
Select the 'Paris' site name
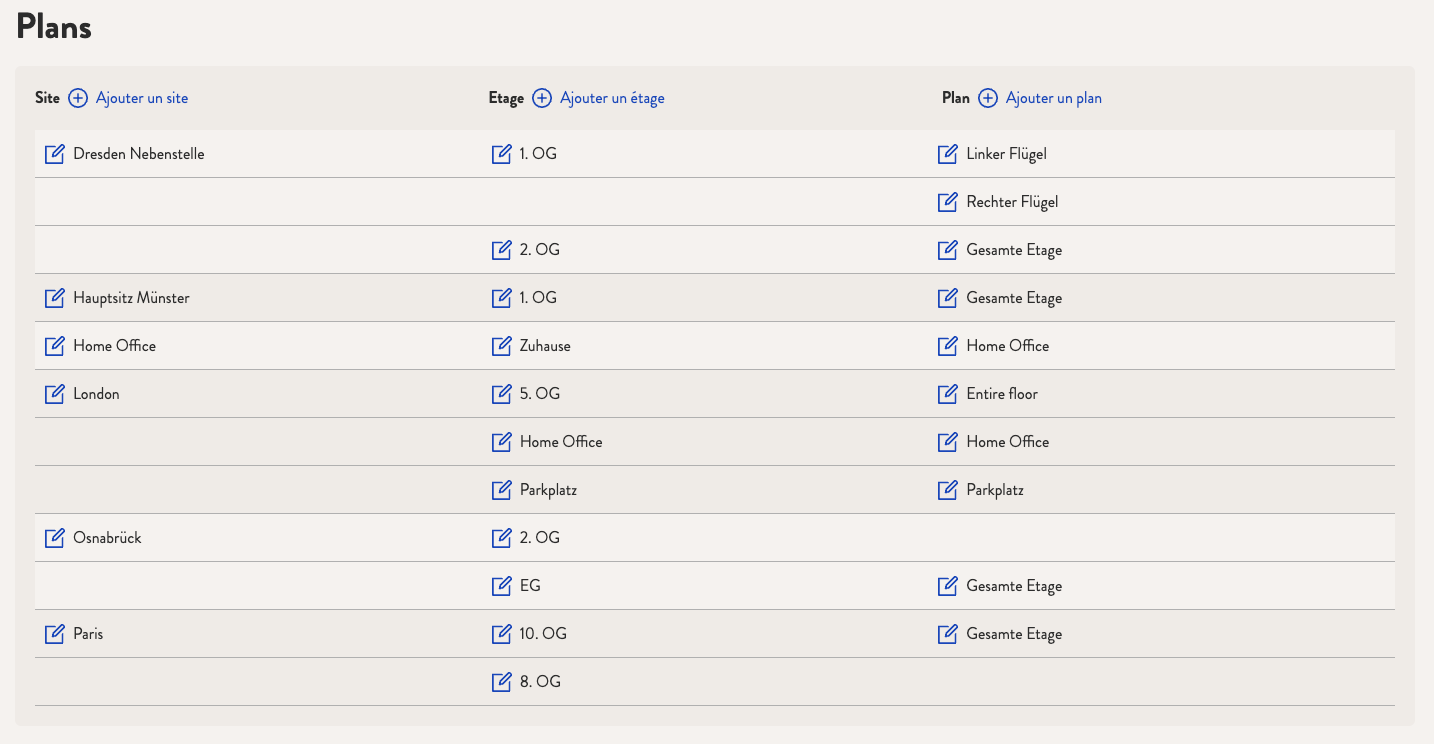88,634
